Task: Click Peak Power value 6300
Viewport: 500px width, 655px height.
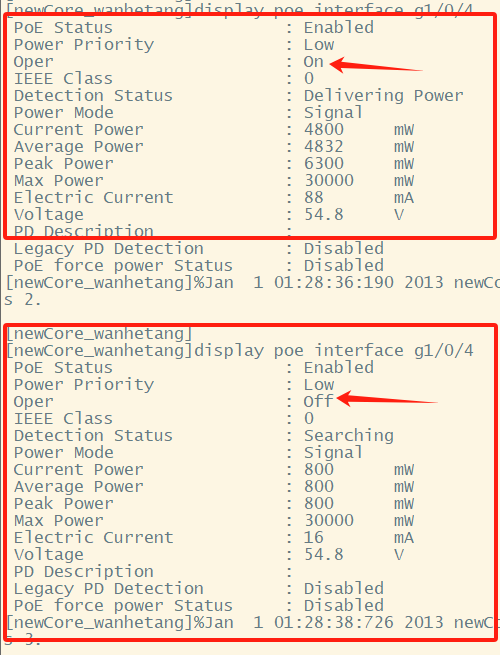Action: 324,164
